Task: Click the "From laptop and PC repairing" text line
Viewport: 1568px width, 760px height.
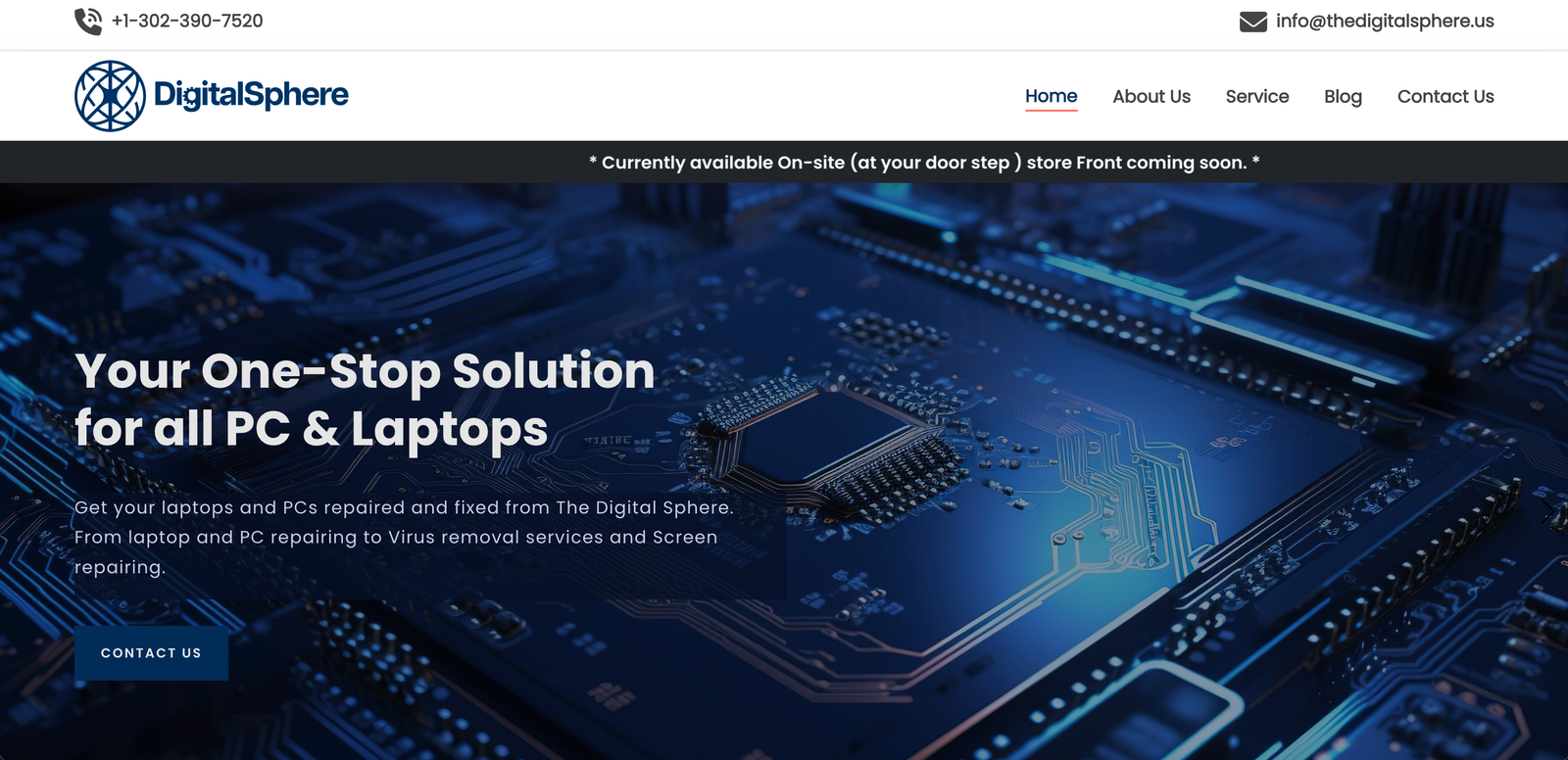Action: tap(395, 537)
